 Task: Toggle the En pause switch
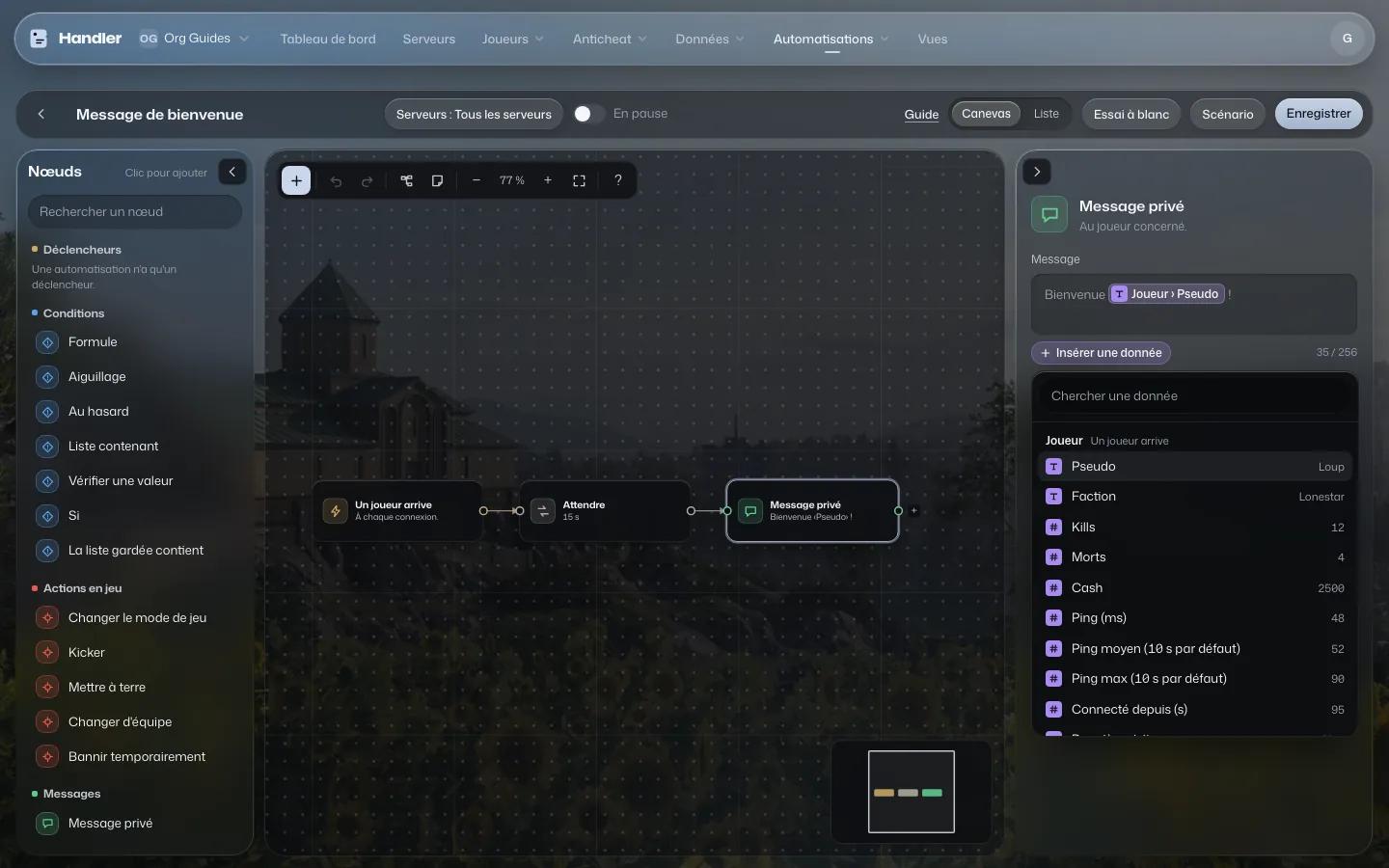[x=588, y=114]
